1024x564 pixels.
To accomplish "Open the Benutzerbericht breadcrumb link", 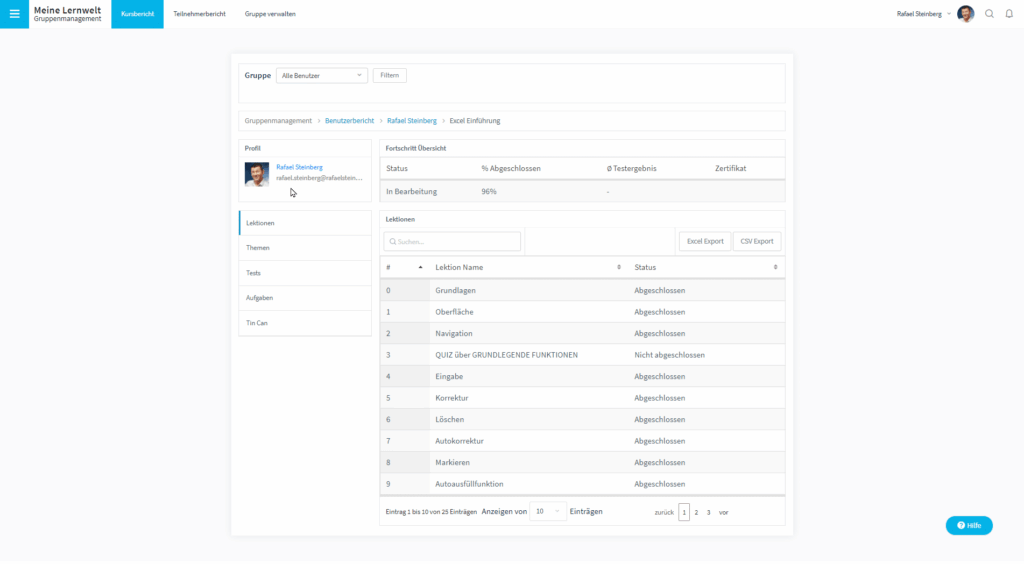I will point(349,121).
